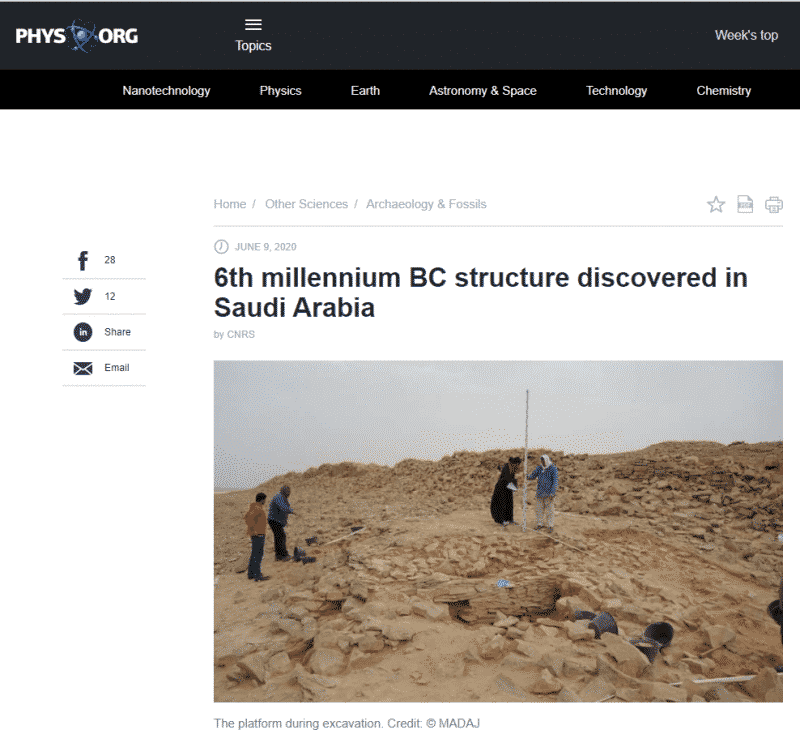Image resolution: width=800 pixels, height=730 pixels.
Task: Click the by CNRS byline
Action: click(234, 335)
